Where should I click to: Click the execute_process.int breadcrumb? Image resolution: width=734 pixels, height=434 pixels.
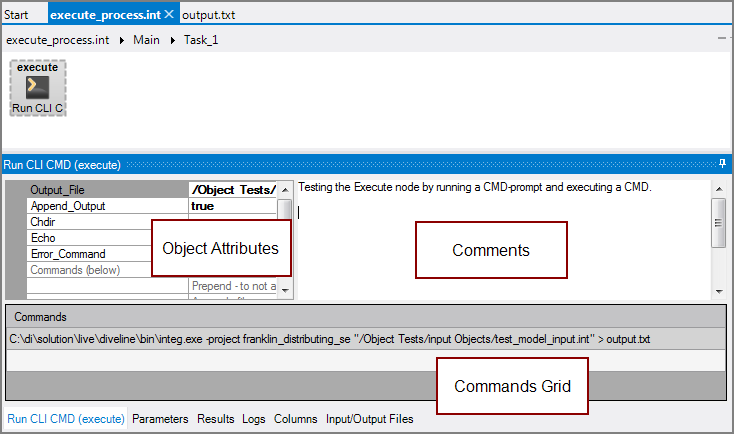[x=58, y=40]
